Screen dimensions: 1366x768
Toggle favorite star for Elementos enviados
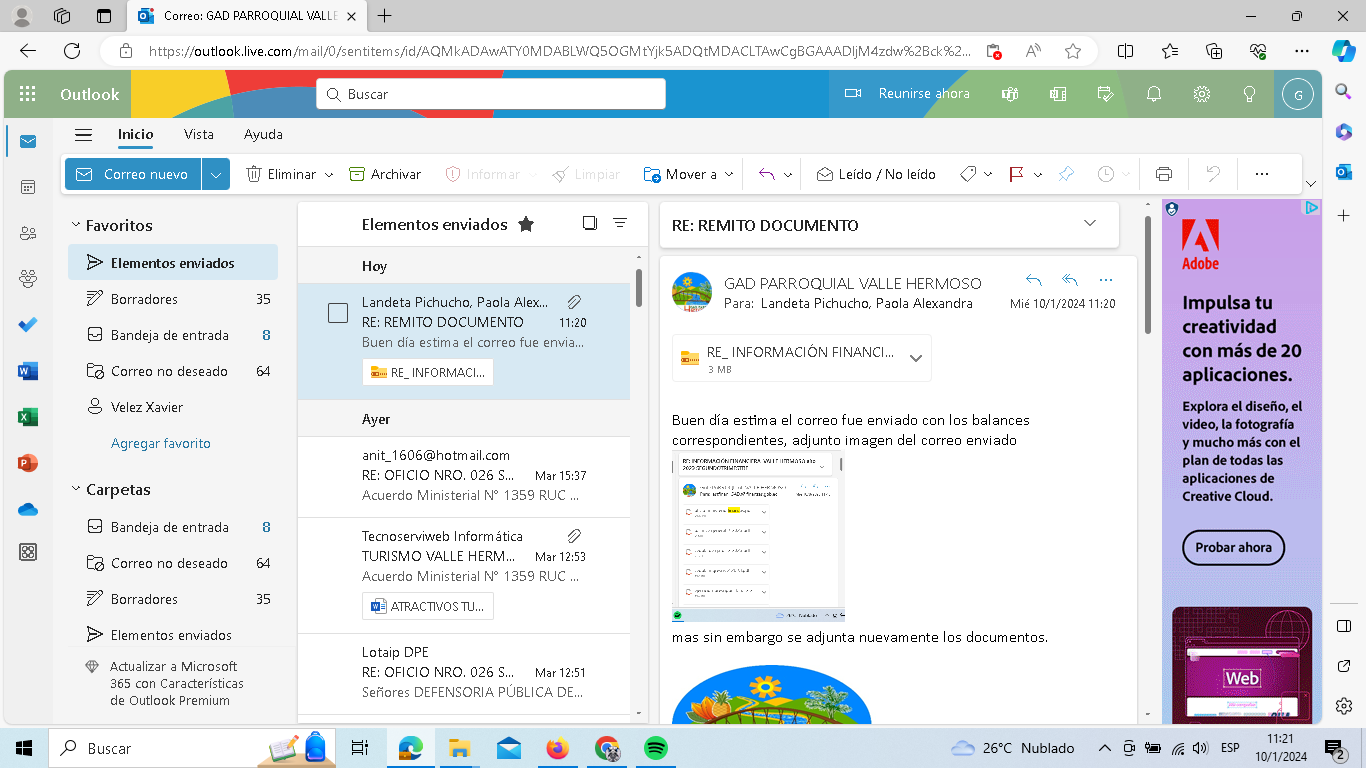tap(526, 225)
